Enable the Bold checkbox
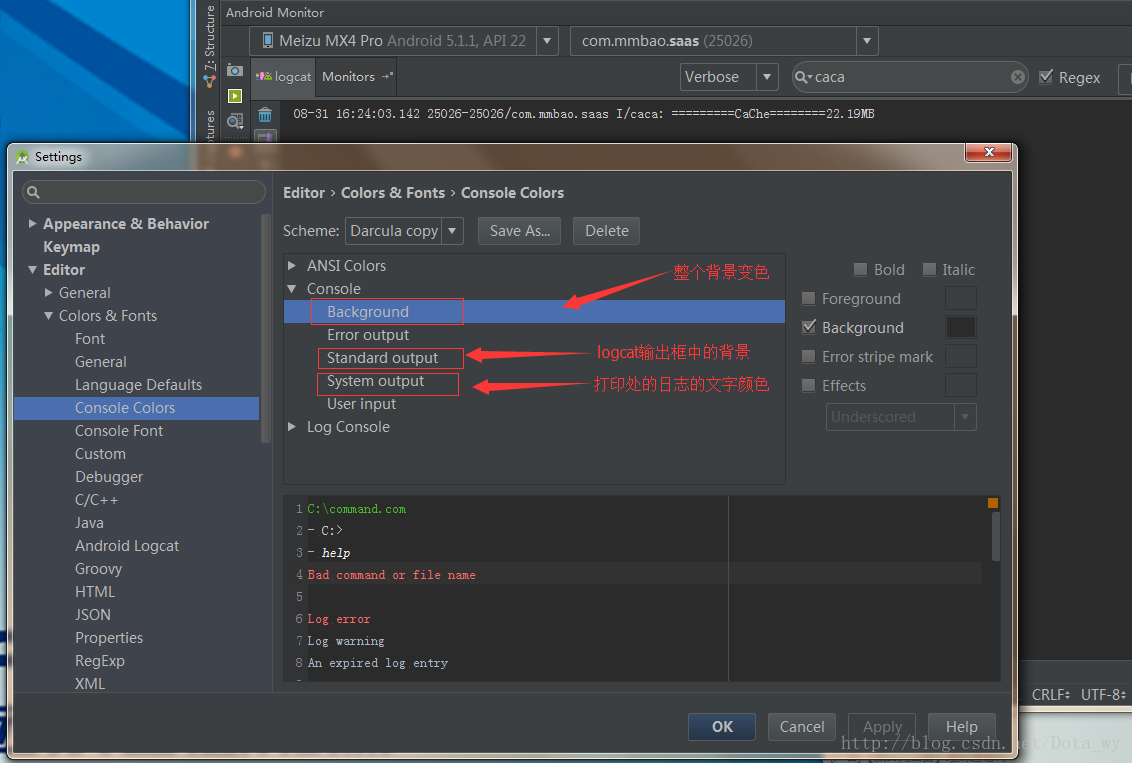Image resolution: width=1132 pixels, height=763 pixels. [860, 269]
